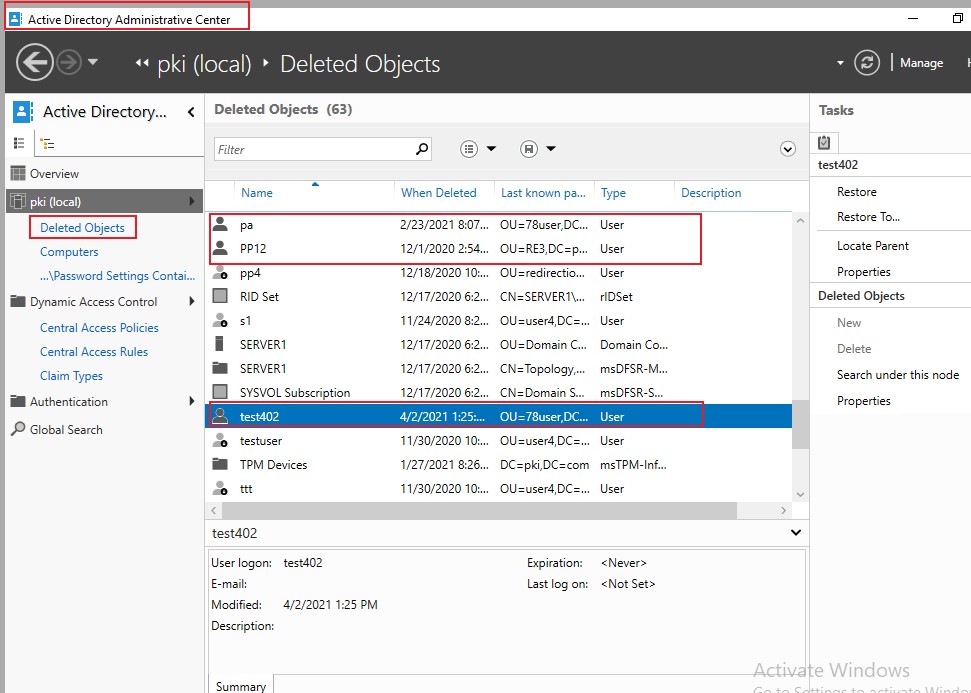This screenshot has height=693, width=971.
Task: Open dropdown arrow beside the save icon
Action: pyautogui.click(x=551, y=149)
